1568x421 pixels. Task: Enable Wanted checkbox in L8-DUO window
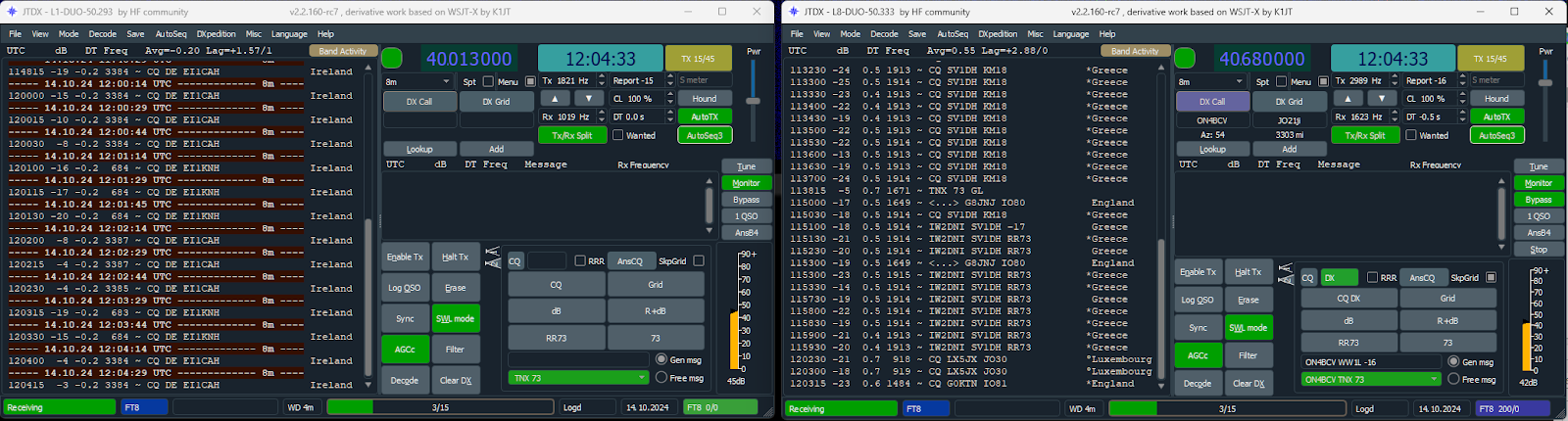[x=1410, y=136]
